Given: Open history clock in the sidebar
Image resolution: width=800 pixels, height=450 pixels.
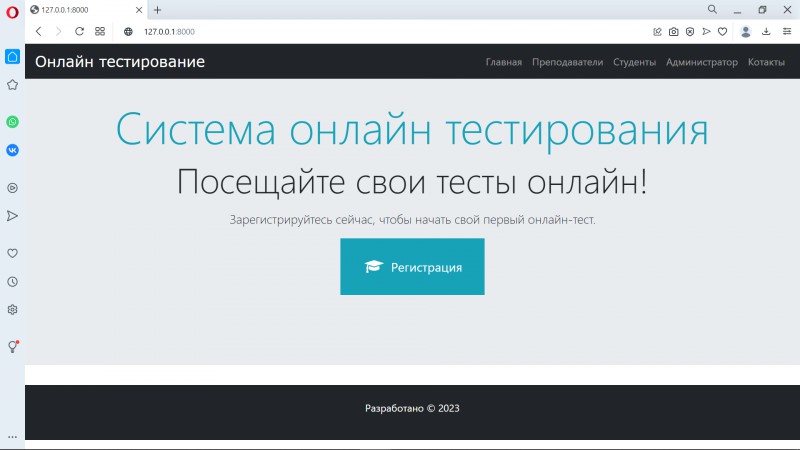Looking at the screenshot, I should [x=12, y=282].
